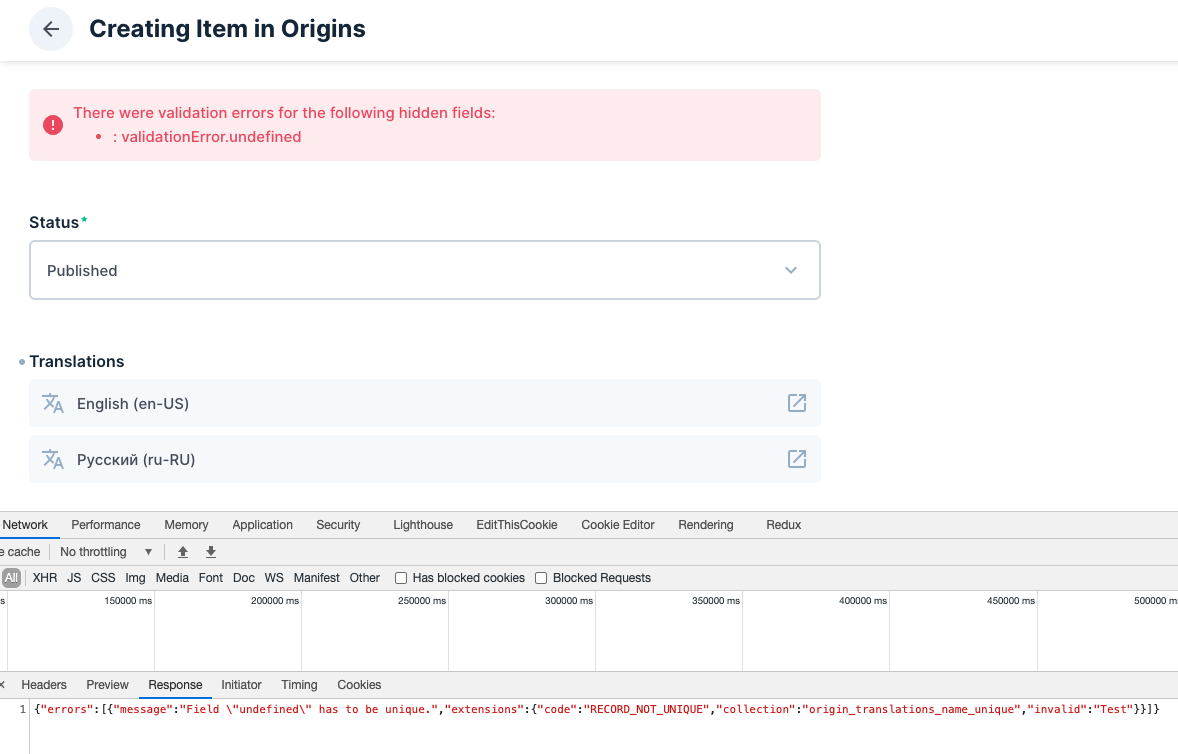The height and width of the screenshot is (754, 1178).
Task: Import HAR file with upload arrow icon
Action: [183, 552]
